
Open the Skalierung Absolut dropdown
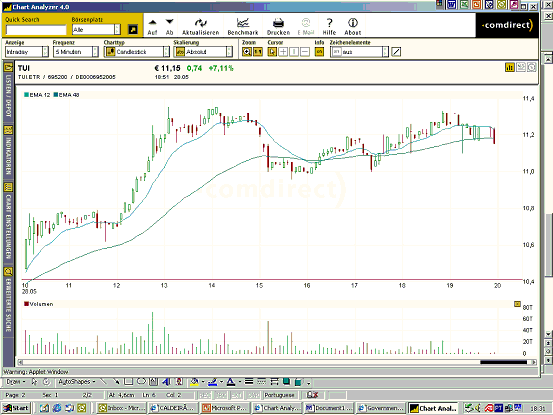click(203, 52)
